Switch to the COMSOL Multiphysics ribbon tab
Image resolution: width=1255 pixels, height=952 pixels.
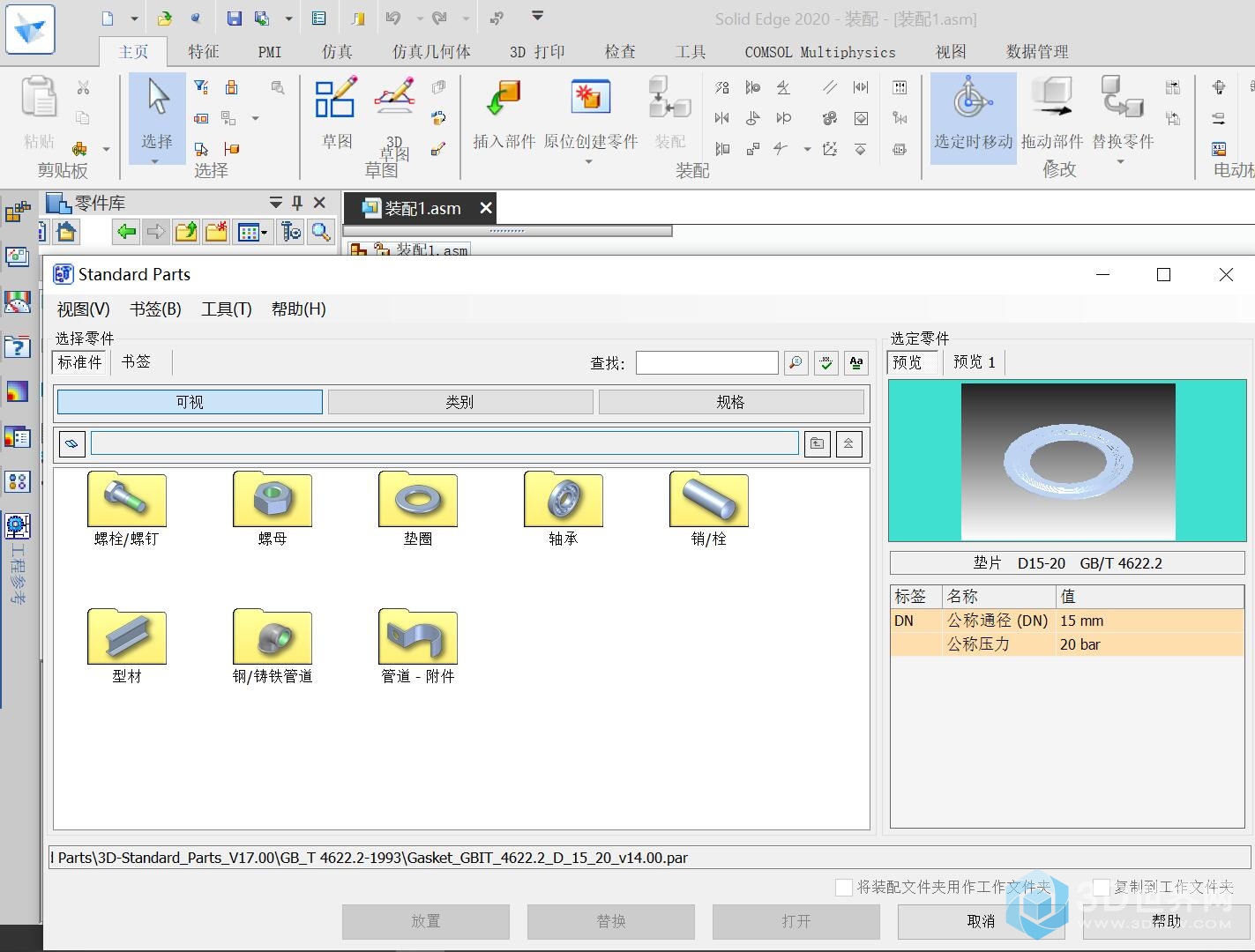820,52
